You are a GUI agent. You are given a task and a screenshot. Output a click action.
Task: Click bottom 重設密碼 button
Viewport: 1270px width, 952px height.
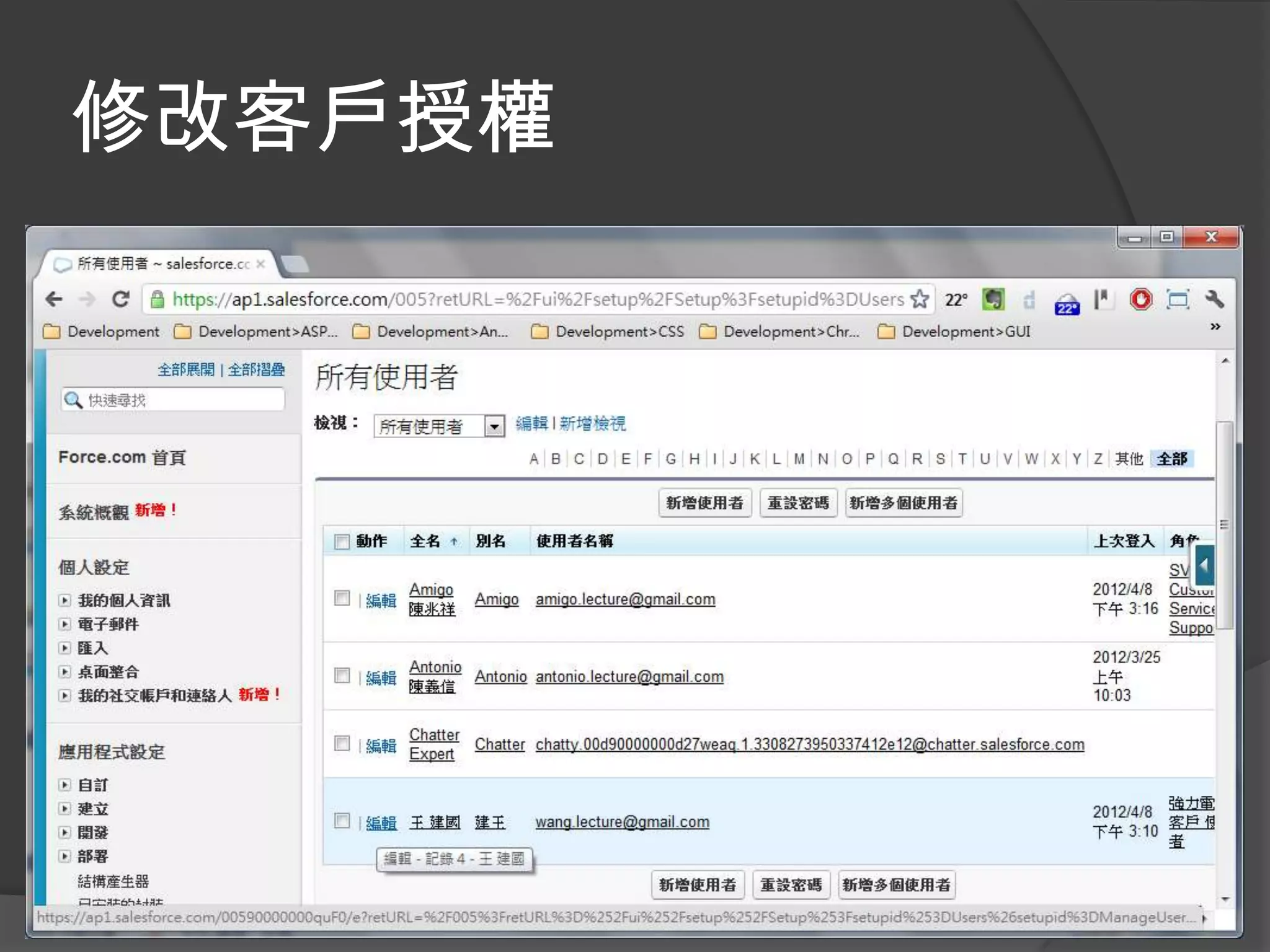click(791, 885)
